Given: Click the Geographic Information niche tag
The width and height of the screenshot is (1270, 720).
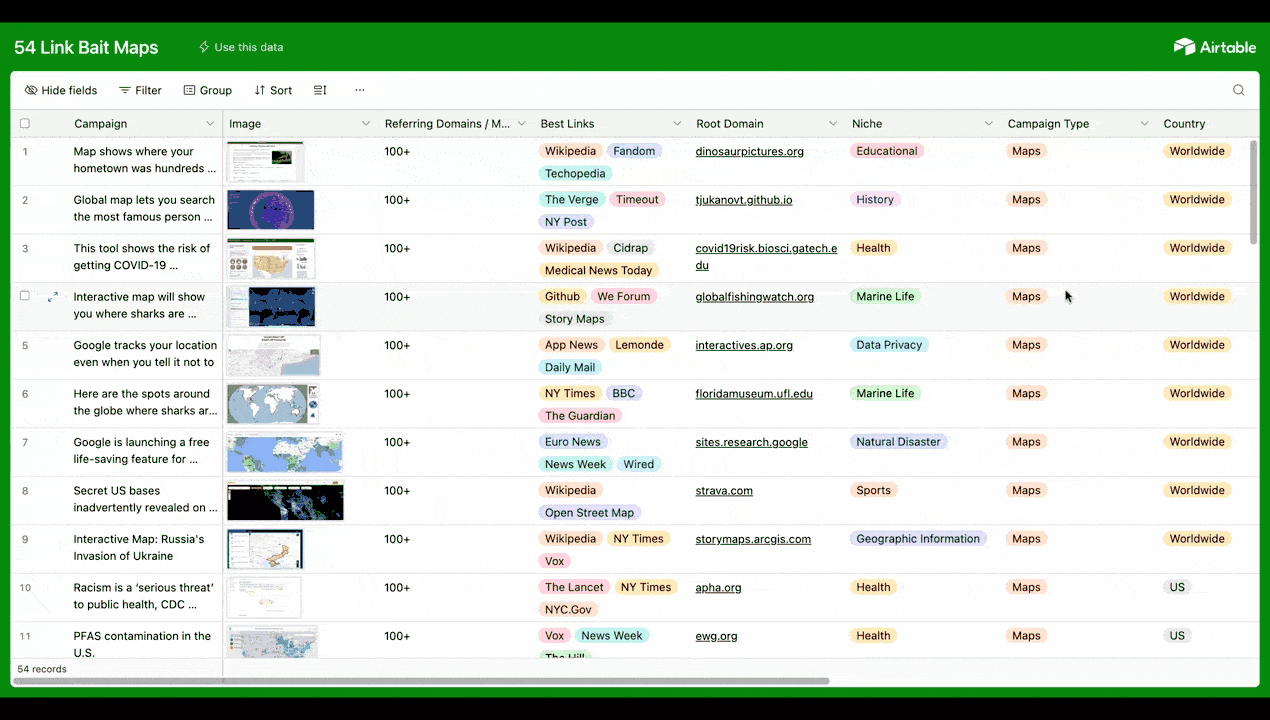Looking at the screenshot, I should (x=918, y=539).
